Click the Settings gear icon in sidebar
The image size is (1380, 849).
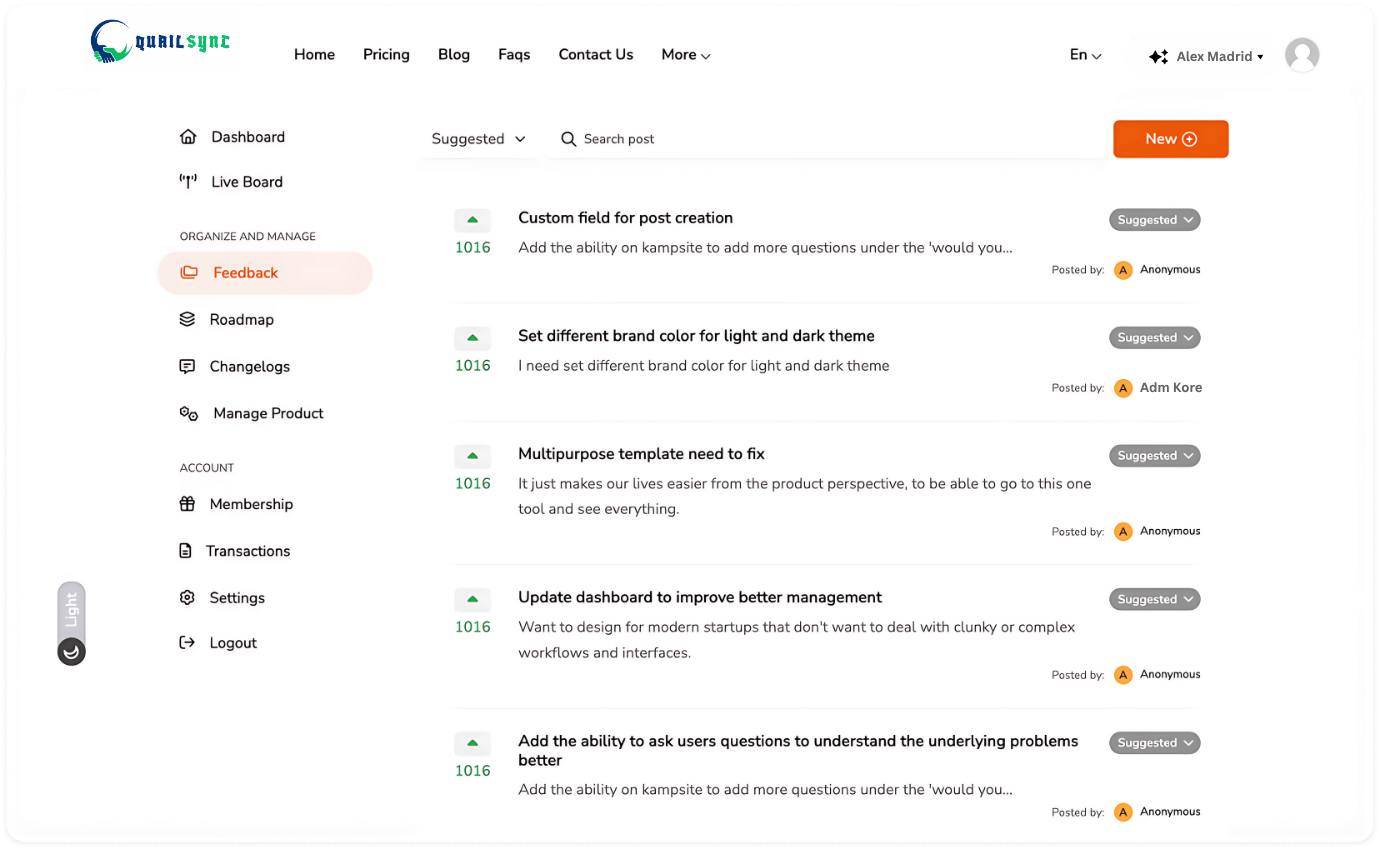click(x=187, y=598)
